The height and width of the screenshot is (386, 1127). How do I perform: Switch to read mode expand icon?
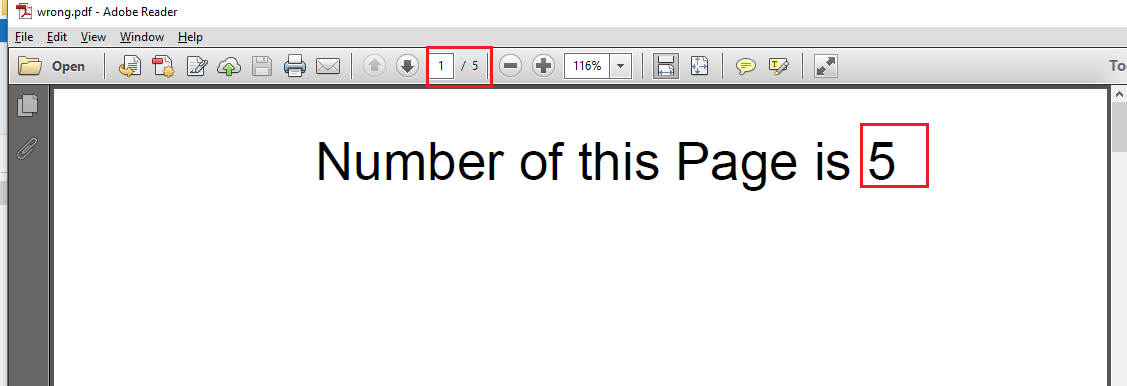pyautogui.click(x=825, y=66)
